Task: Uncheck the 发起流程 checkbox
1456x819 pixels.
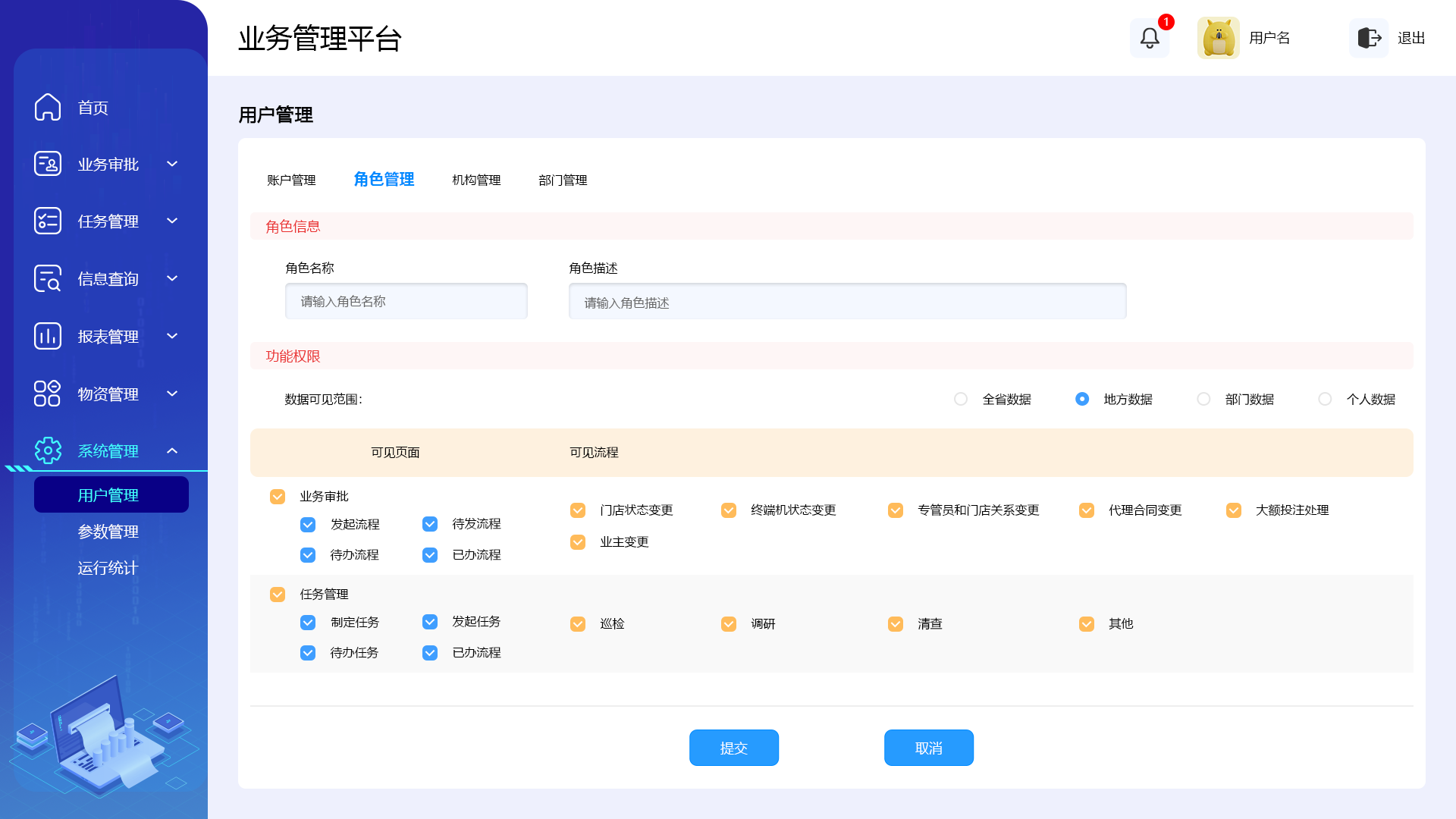Action: pyautogui.click(x=308, y=525)
